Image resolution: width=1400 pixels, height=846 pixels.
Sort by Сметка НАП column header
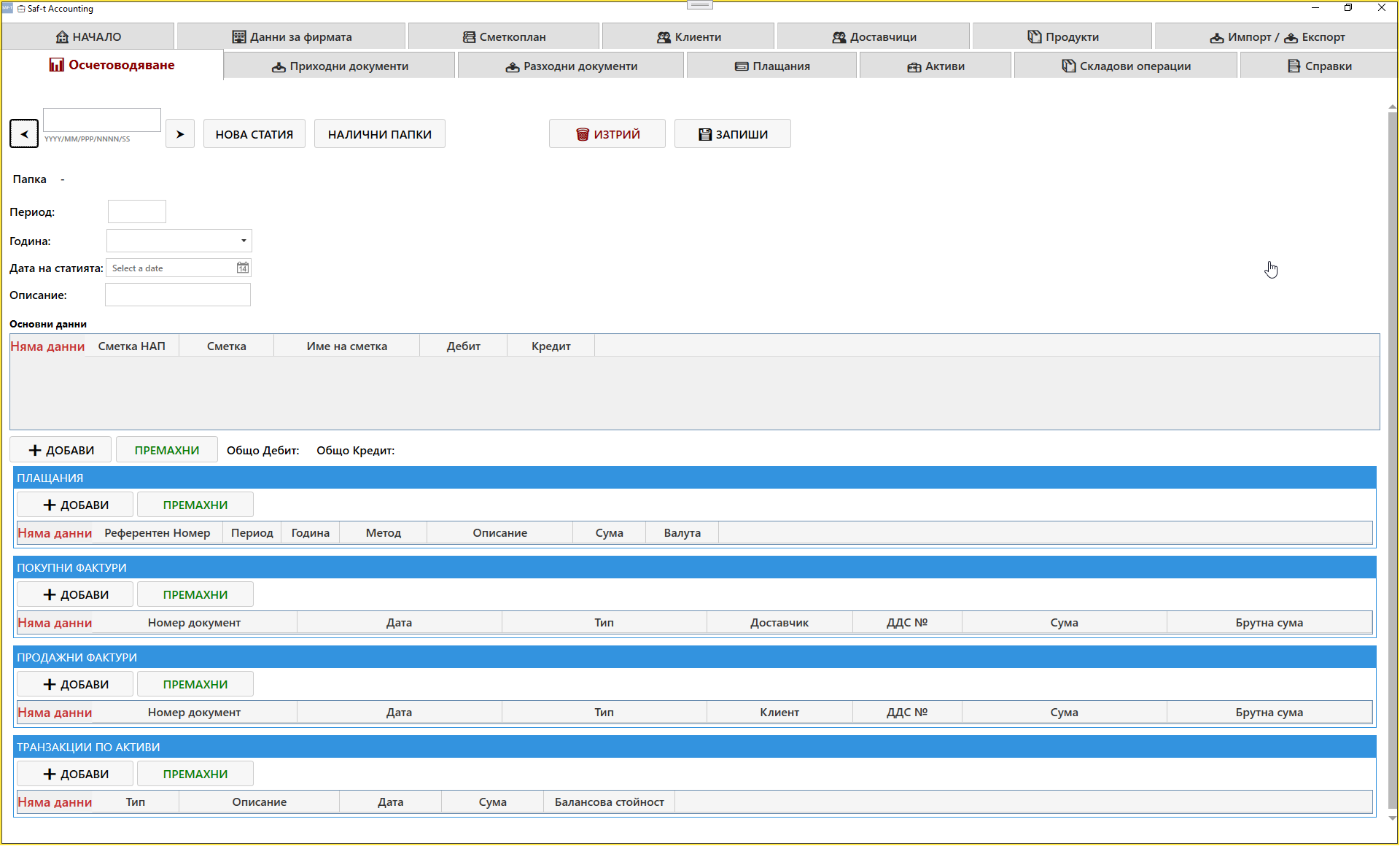[132, 346]
